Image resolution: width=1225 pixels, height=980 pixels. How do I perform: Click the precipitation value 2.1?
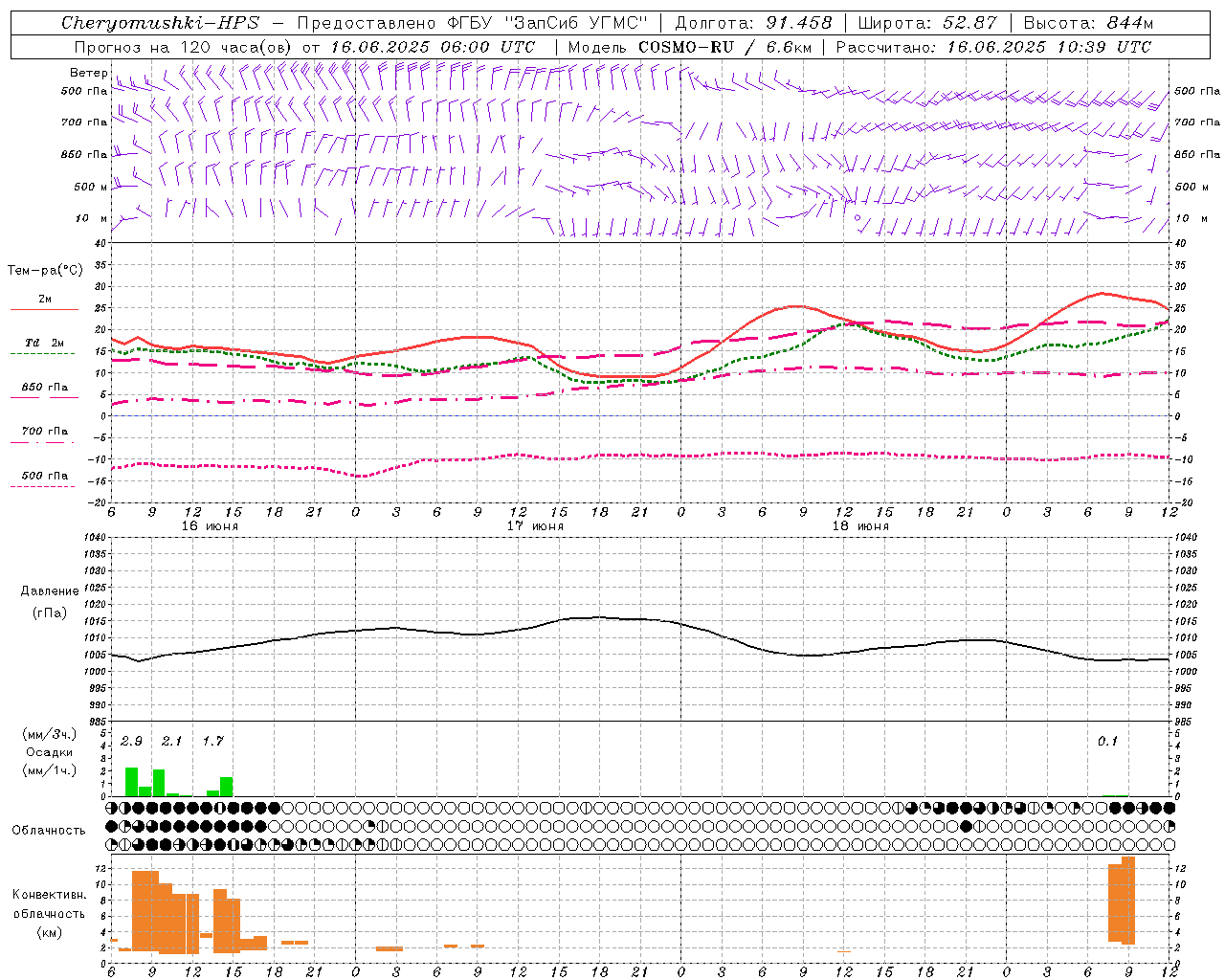click(171, 742)
